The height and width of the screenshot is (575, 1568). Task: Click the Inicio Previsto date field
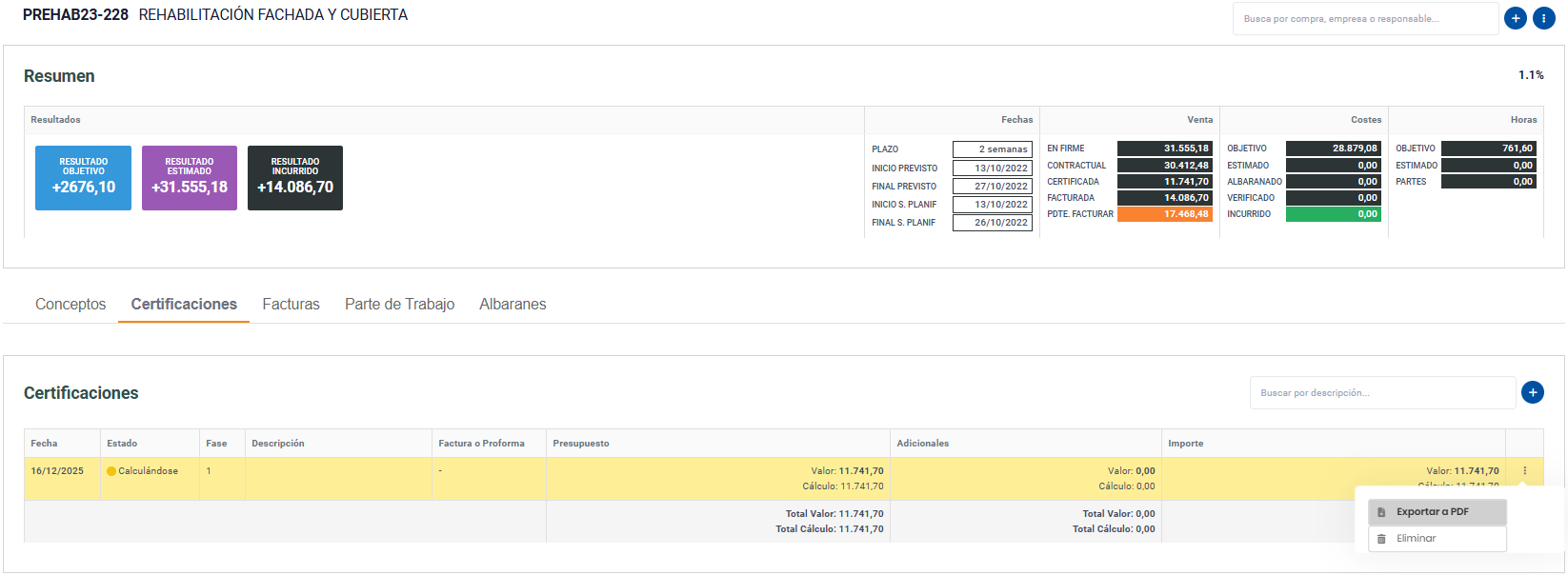tap(992, 169)
